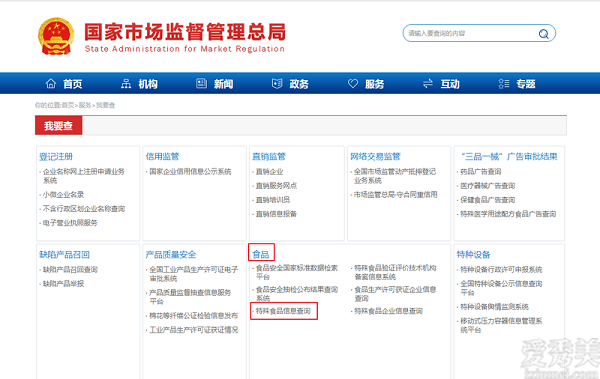Open "三品一械"广告审批结果 heading
600x379 pixels.
point(509,156)
